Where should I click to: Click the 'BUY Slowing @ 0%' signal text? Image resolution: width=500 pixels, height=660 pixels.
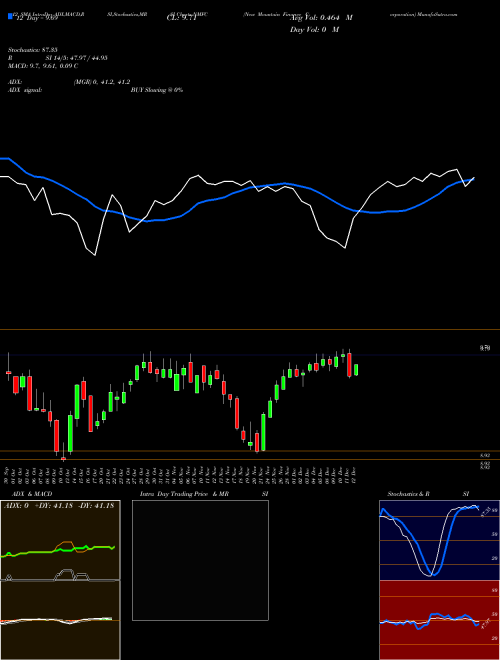(x=157, y=90)
